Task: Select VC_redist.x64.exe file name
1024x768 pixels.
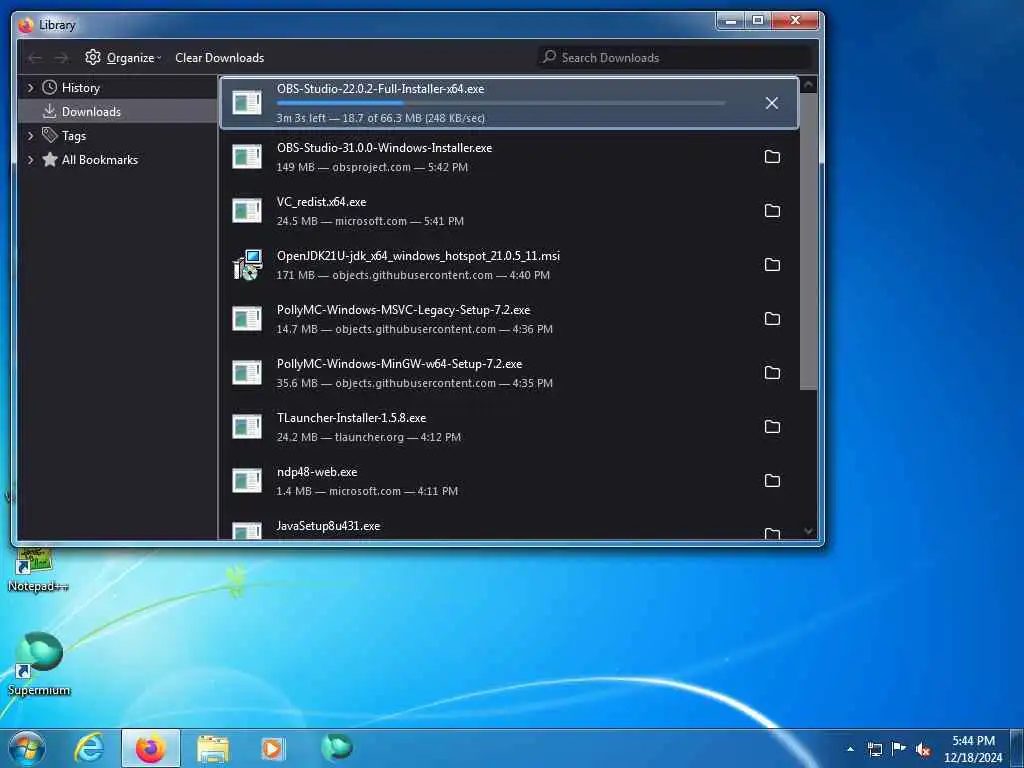Action: pyautogui.click(x=321, y=202)
